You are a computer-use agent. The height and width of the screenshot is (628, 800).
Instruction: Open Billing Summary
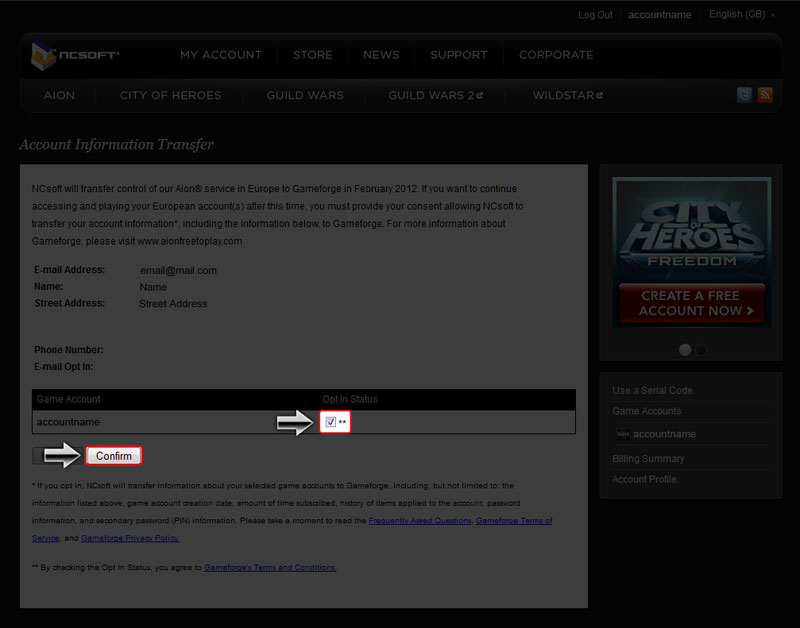pos(648,459)
